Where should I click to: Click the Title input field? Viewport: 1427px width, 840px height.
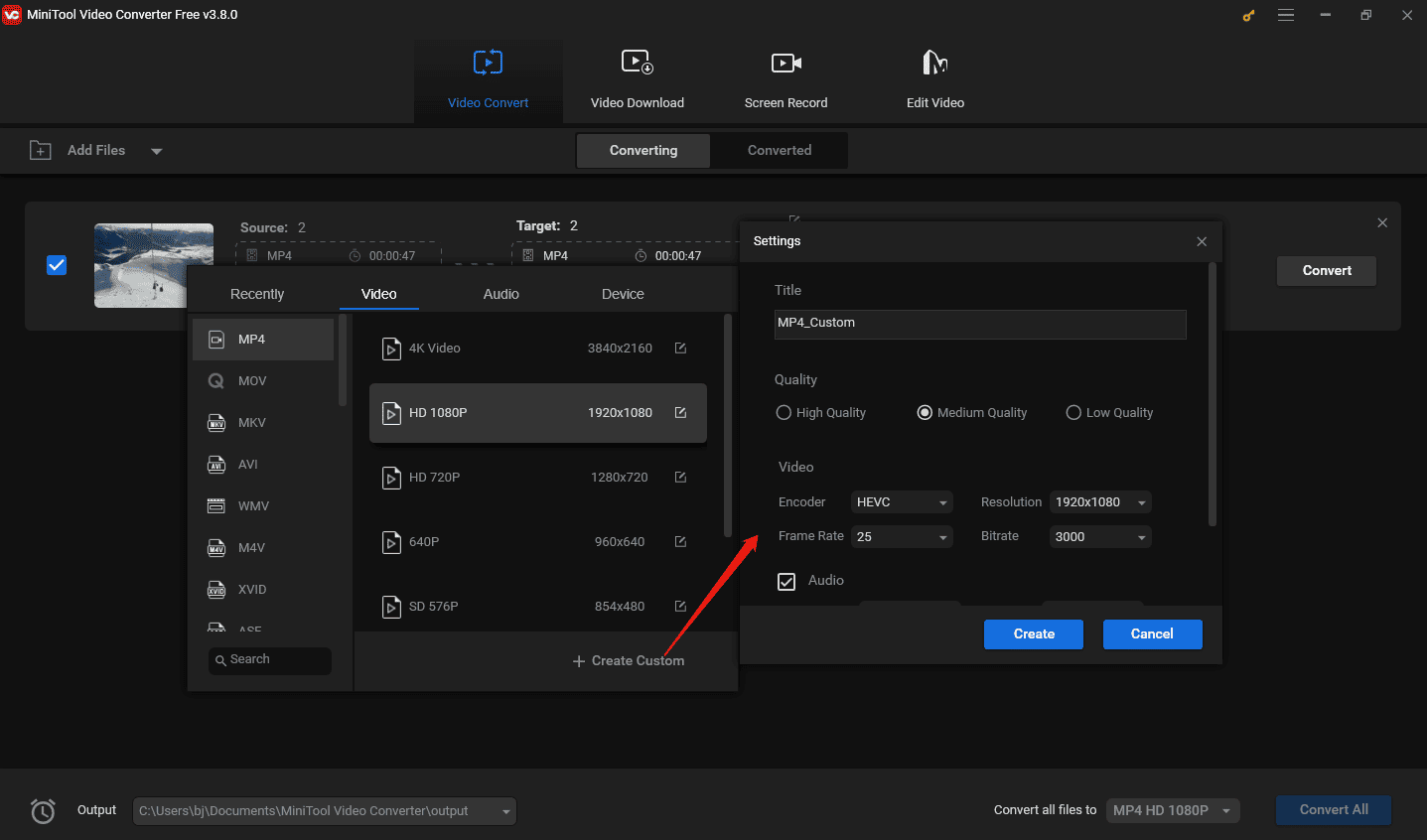click(980, 324)
